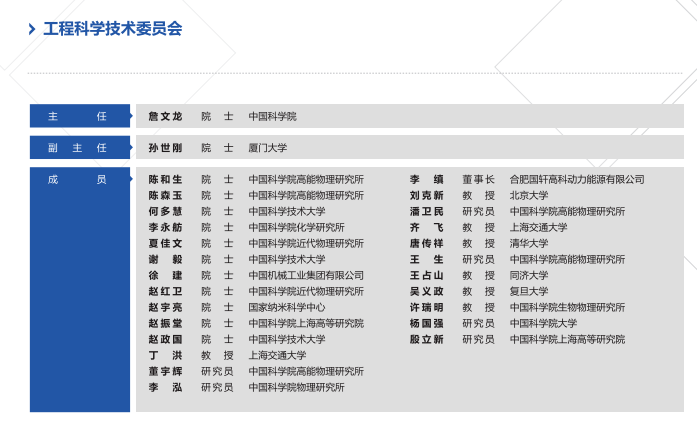Click 中国科学院物理研究所 in 李泓 row

pos(296,388)
